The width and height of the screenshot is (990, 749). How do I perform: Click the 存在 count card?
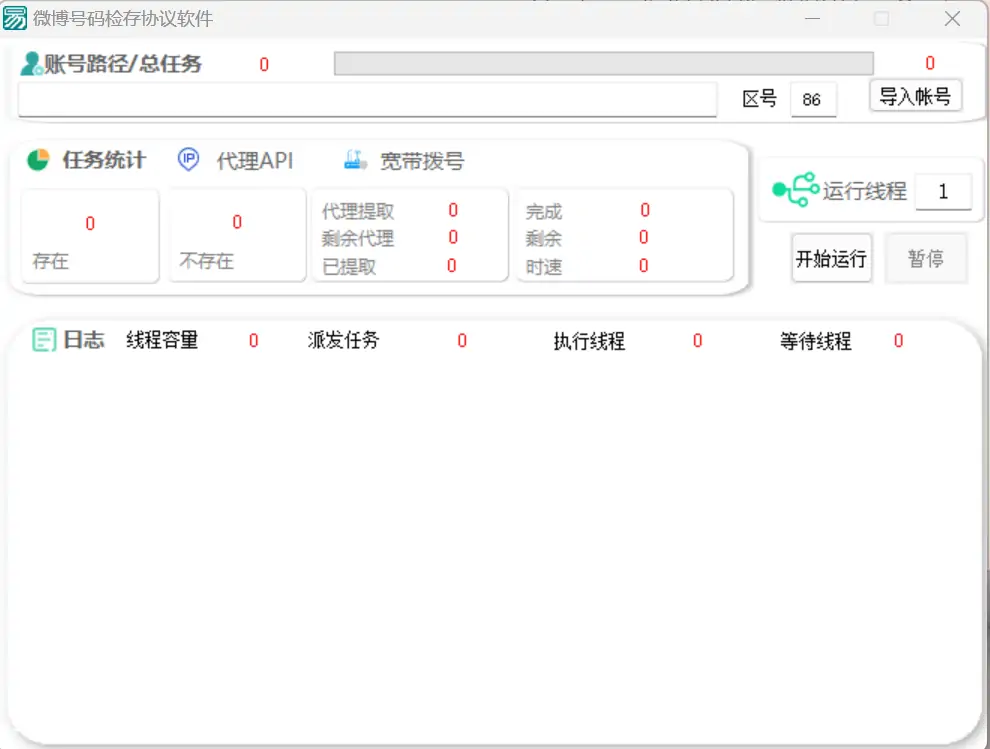click(90, 236)
